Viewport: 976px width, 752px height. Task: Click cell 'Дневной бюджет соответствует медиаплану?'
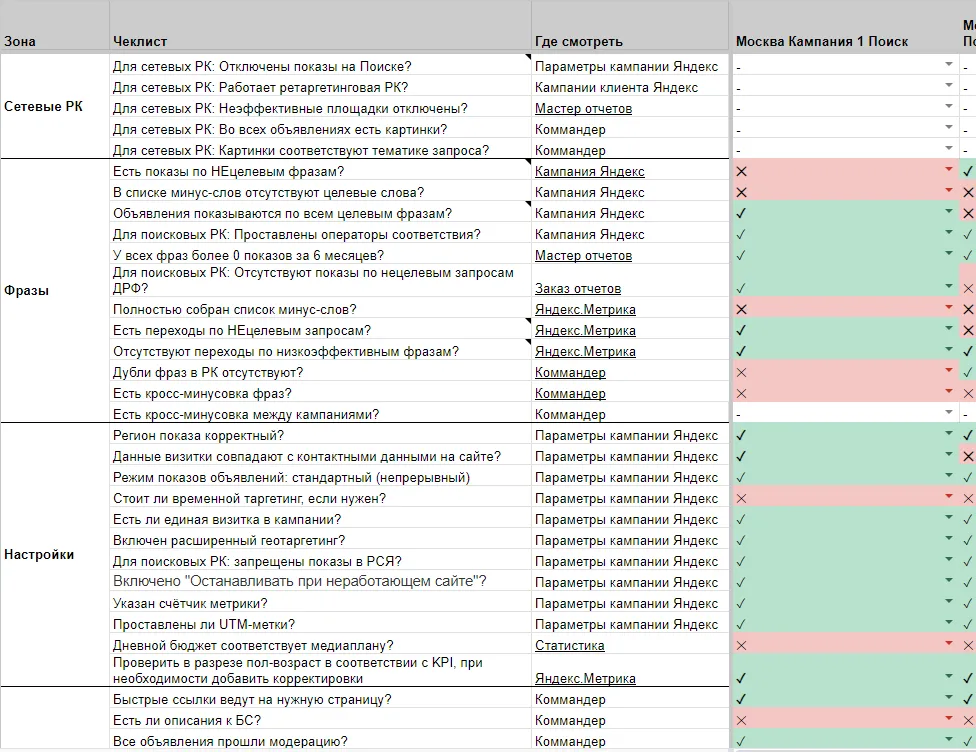(x=320, y=645)
